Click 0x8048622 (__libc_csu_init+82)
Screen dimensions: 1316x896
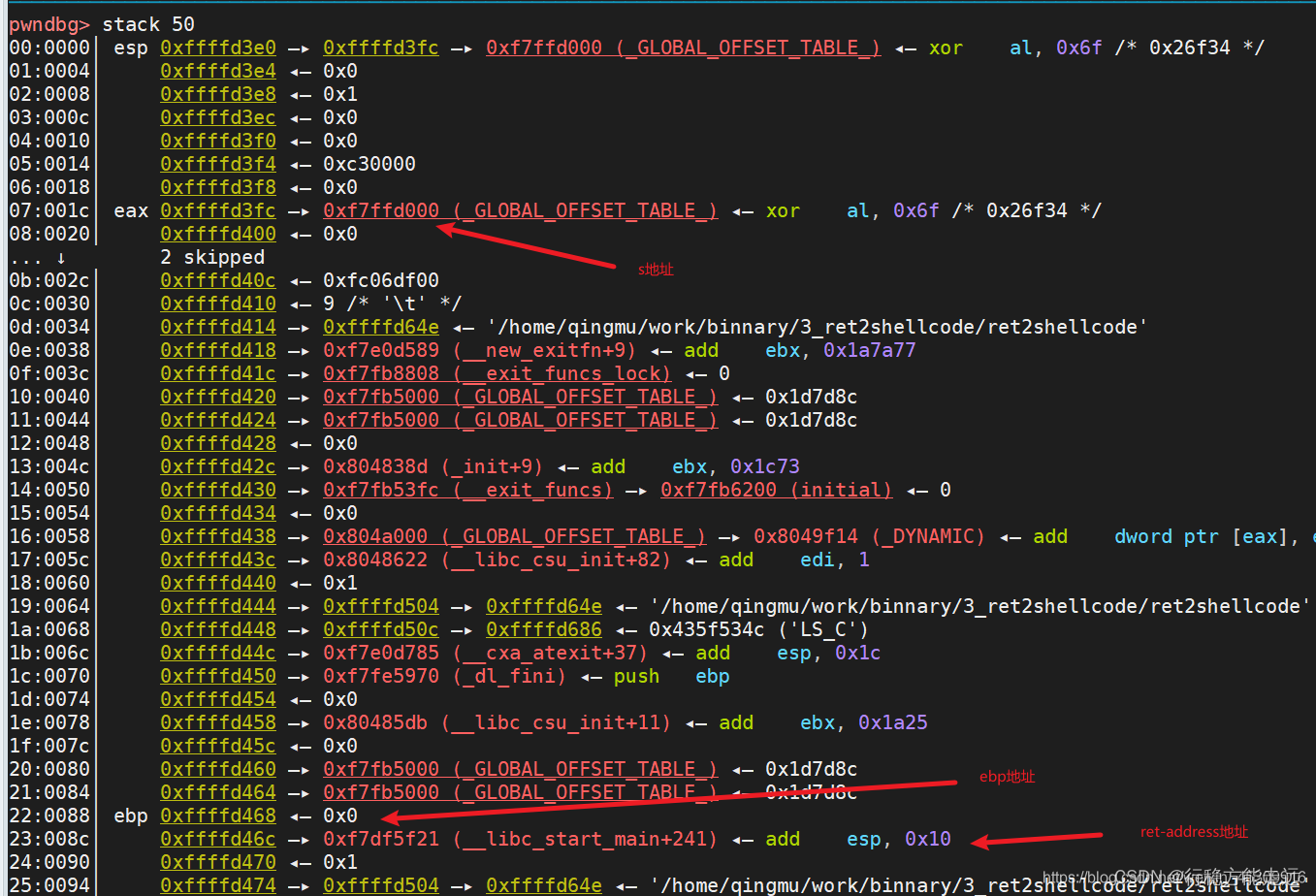click(498, 560)
